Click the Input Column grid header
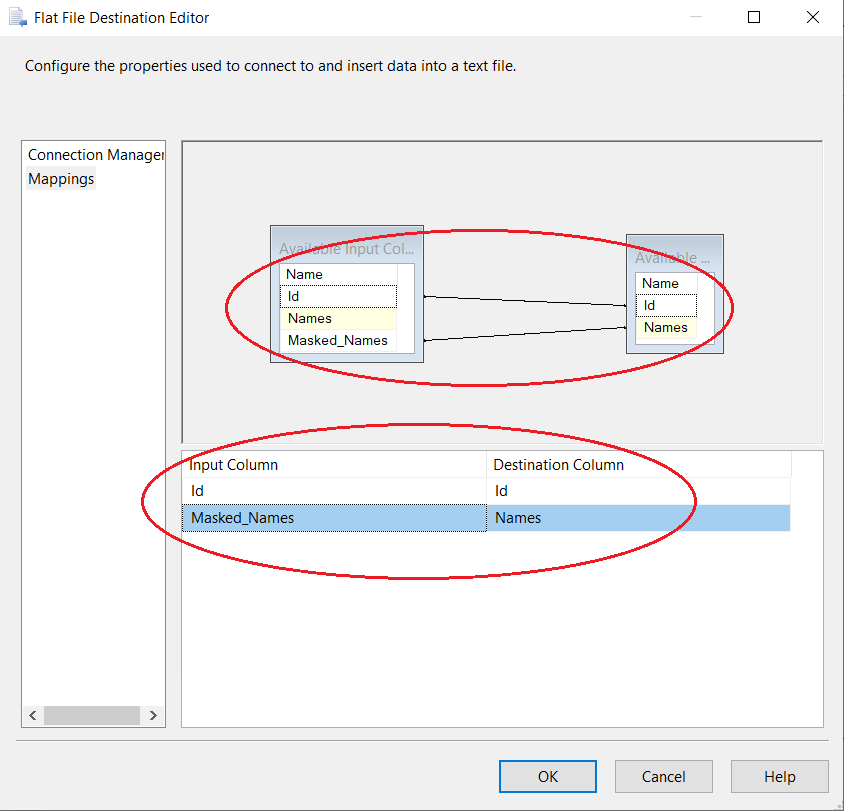 pos(334,465)
